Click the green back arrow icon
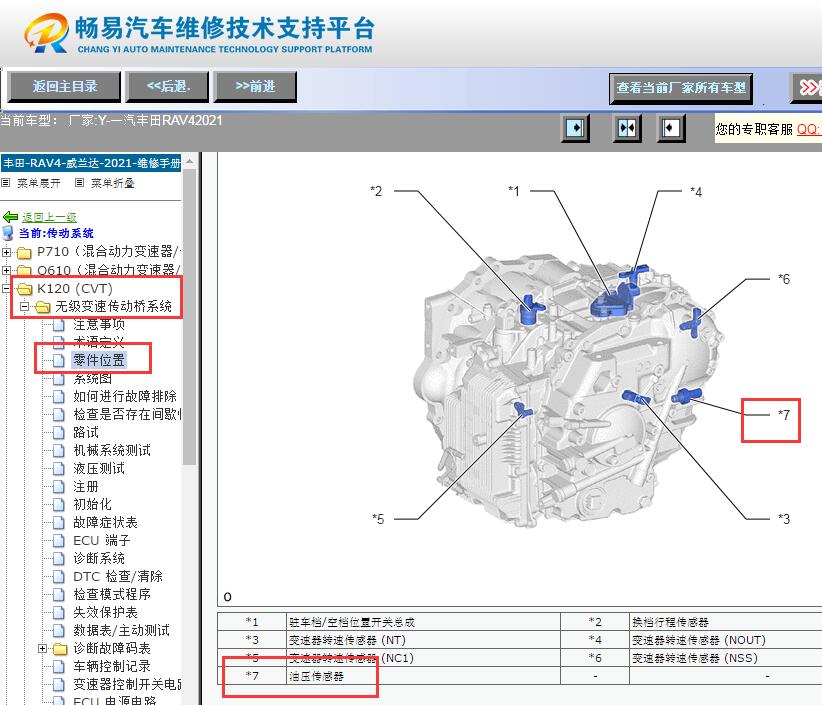Image resolution: width=822 pixels, height=705 pixels. (x=10, y=216)
